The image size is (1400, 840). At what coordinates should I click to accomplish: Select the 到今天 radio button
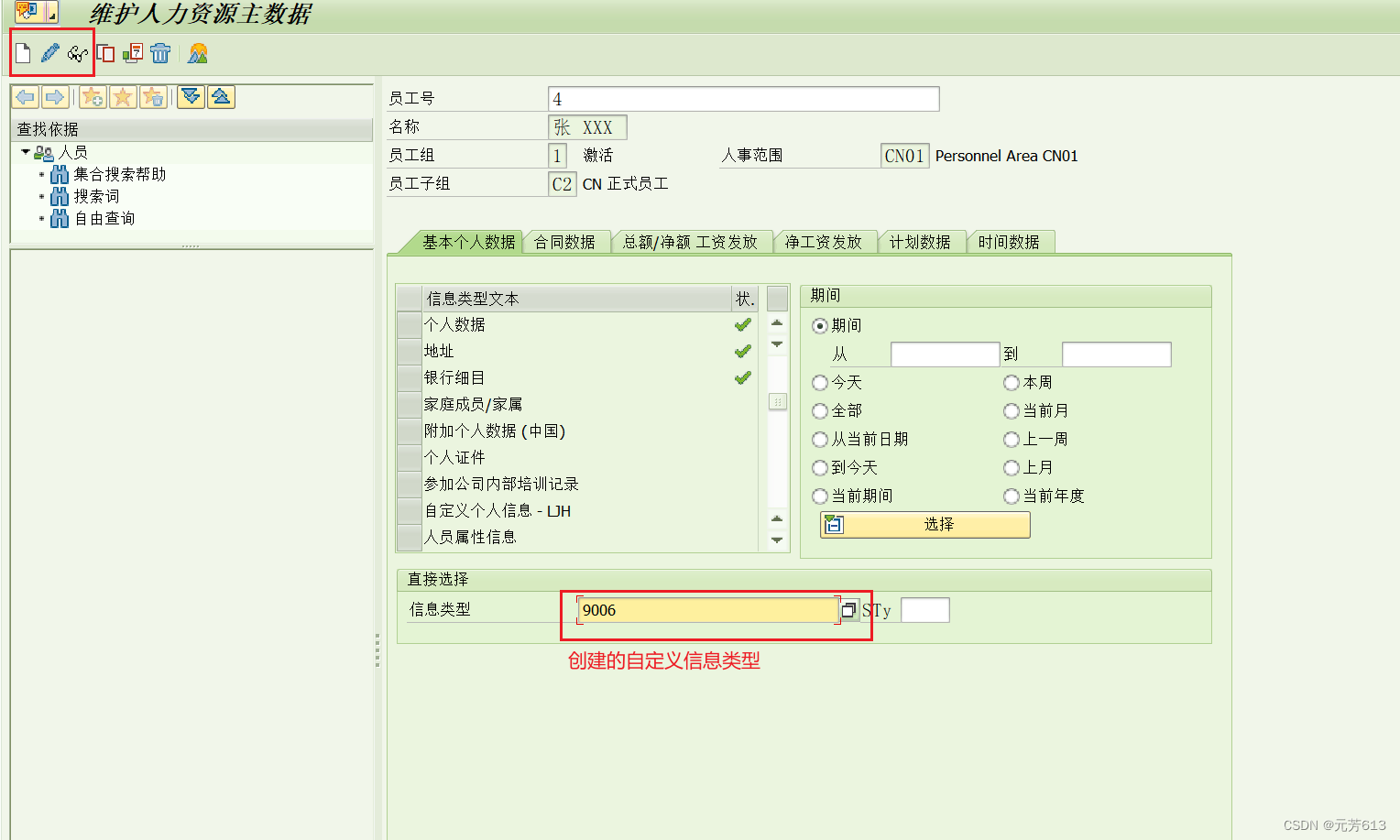pos(820,468)
